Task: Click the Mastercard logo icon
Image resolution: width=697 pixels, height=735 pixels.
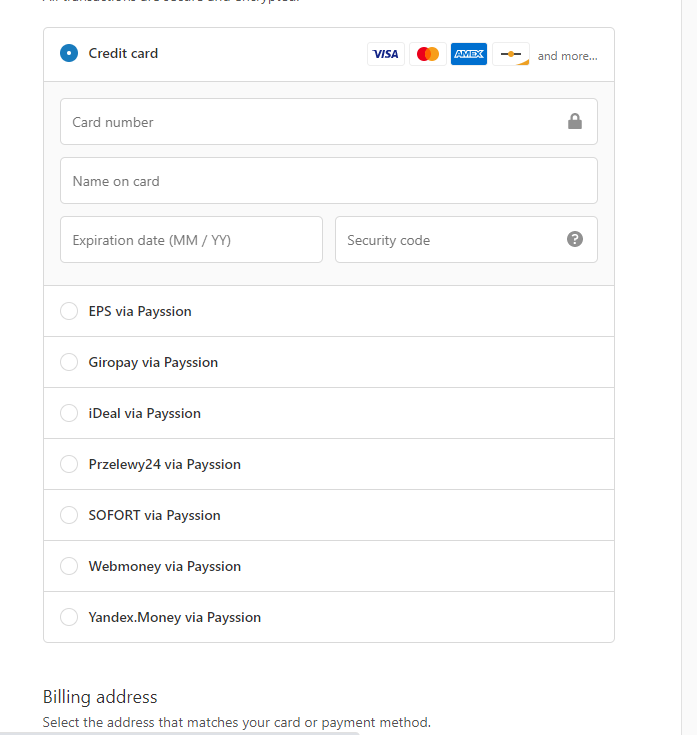Action: (x=427, y=54)
